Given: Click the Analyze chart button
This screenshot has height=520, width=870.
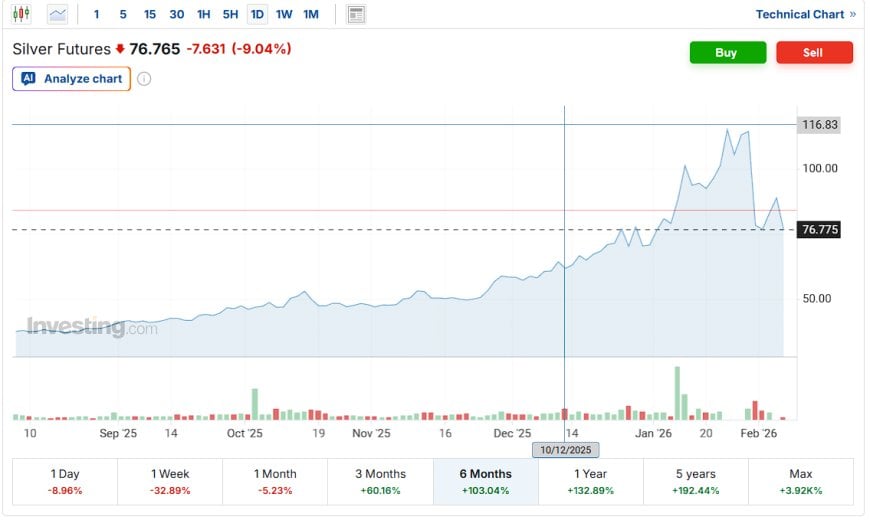Looking at the screenshot, I should 72,79.
